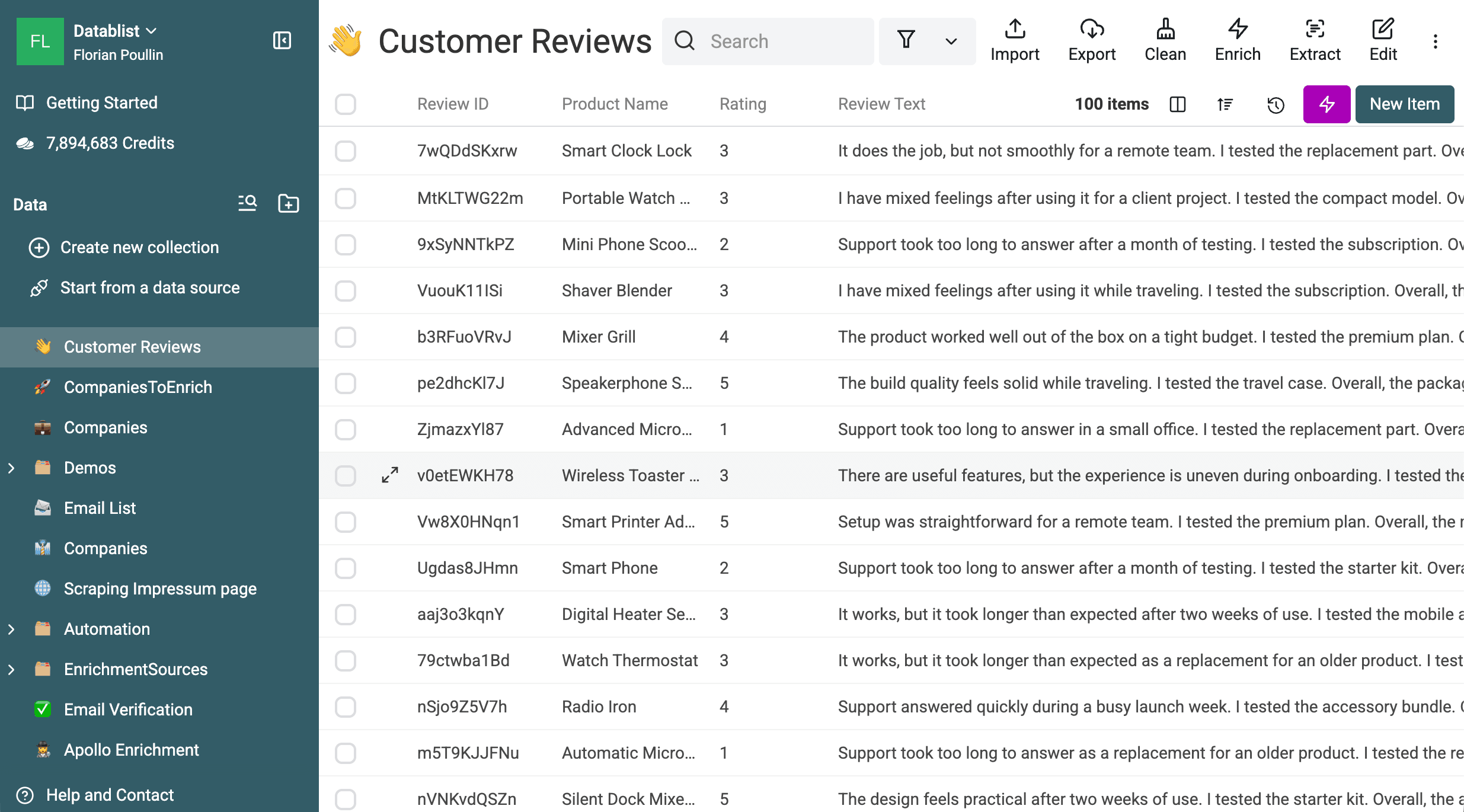Click the Review Text column header
Screen dimensions: 1464x812
881,104
